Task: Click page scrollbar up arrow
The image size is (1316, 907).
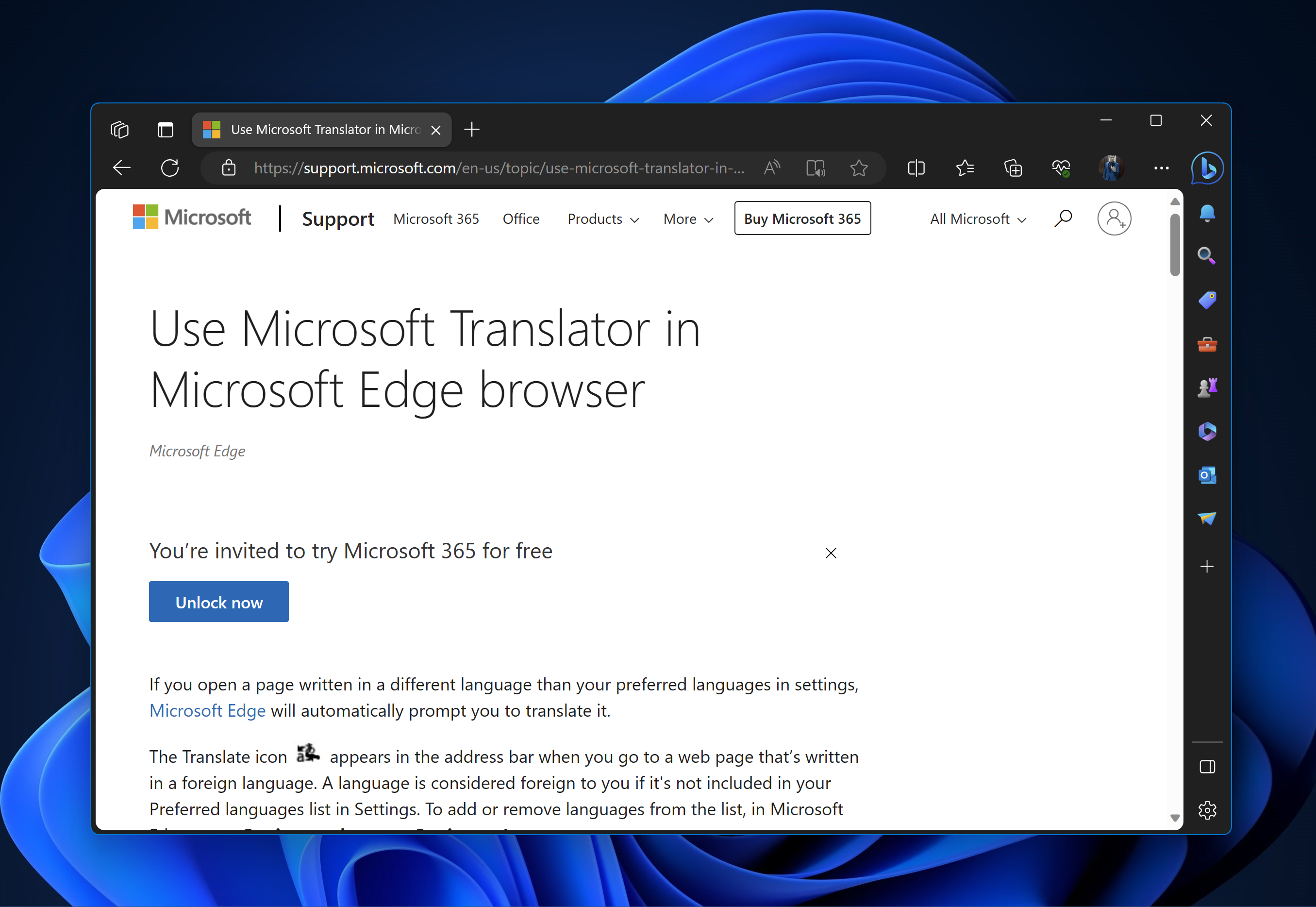Action: click(x=1175, y=202)
